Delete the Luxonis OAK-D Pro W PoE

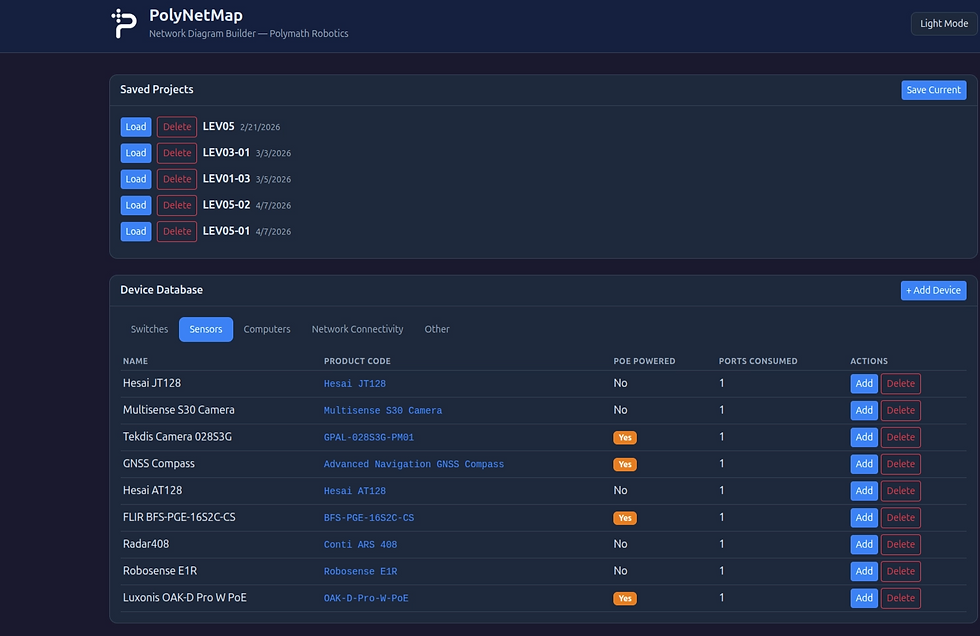pos(900,599)
